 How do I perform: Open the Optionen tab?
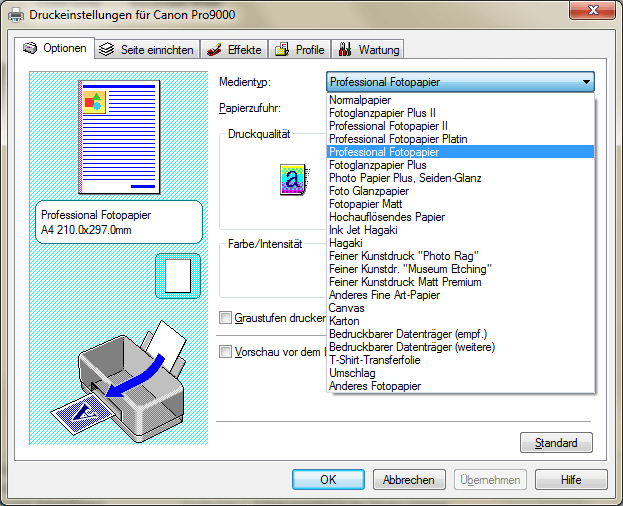click(55, 48)
